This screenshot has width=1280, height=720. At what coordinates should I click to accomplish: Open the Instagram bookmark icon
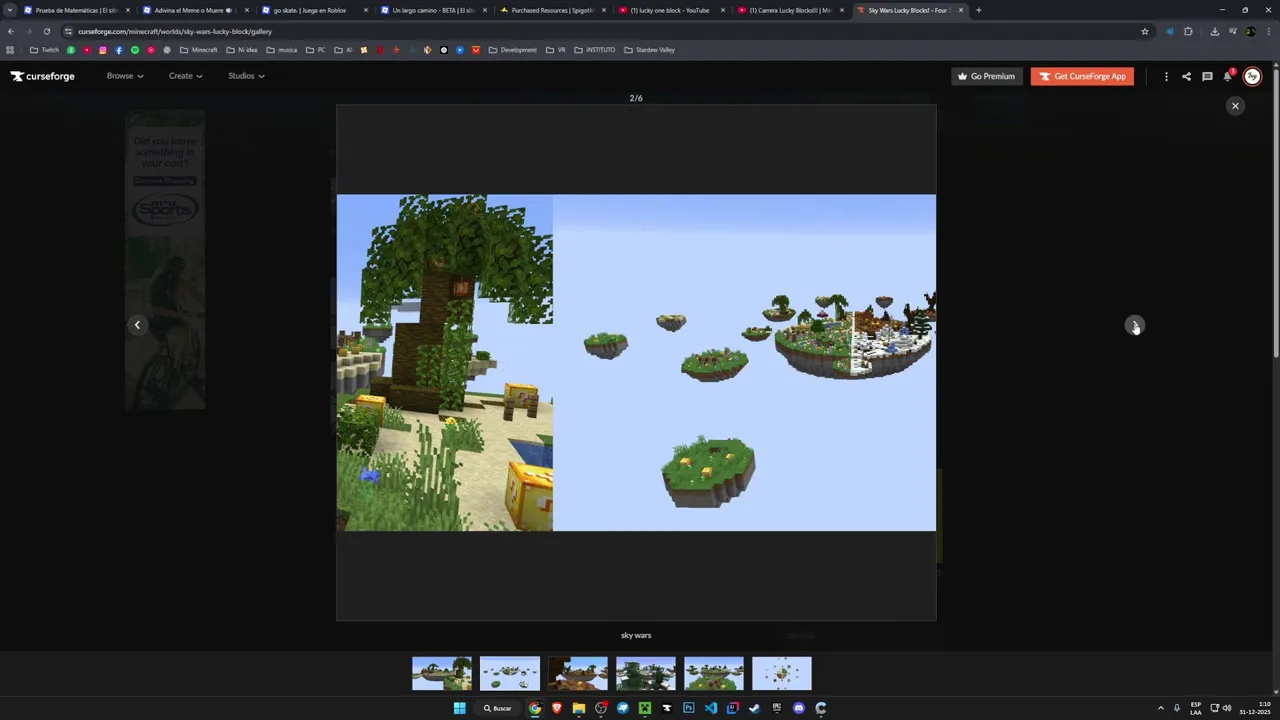coord(102,50)
